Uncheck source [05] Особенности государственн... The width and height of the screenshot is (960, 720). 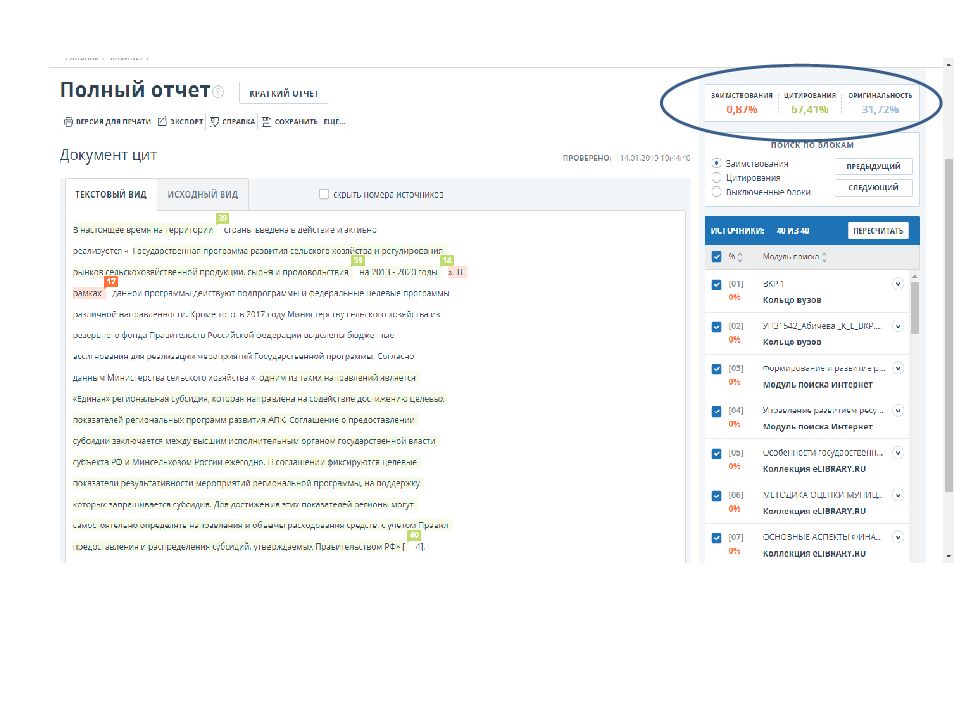(716, 454)
